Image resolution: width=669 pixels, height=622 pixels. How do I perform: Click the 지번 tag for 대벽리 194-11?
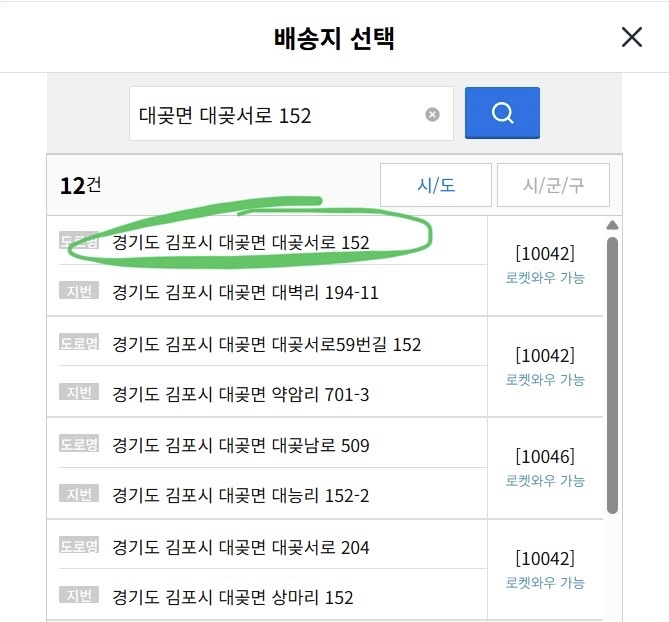pos(79,292)
